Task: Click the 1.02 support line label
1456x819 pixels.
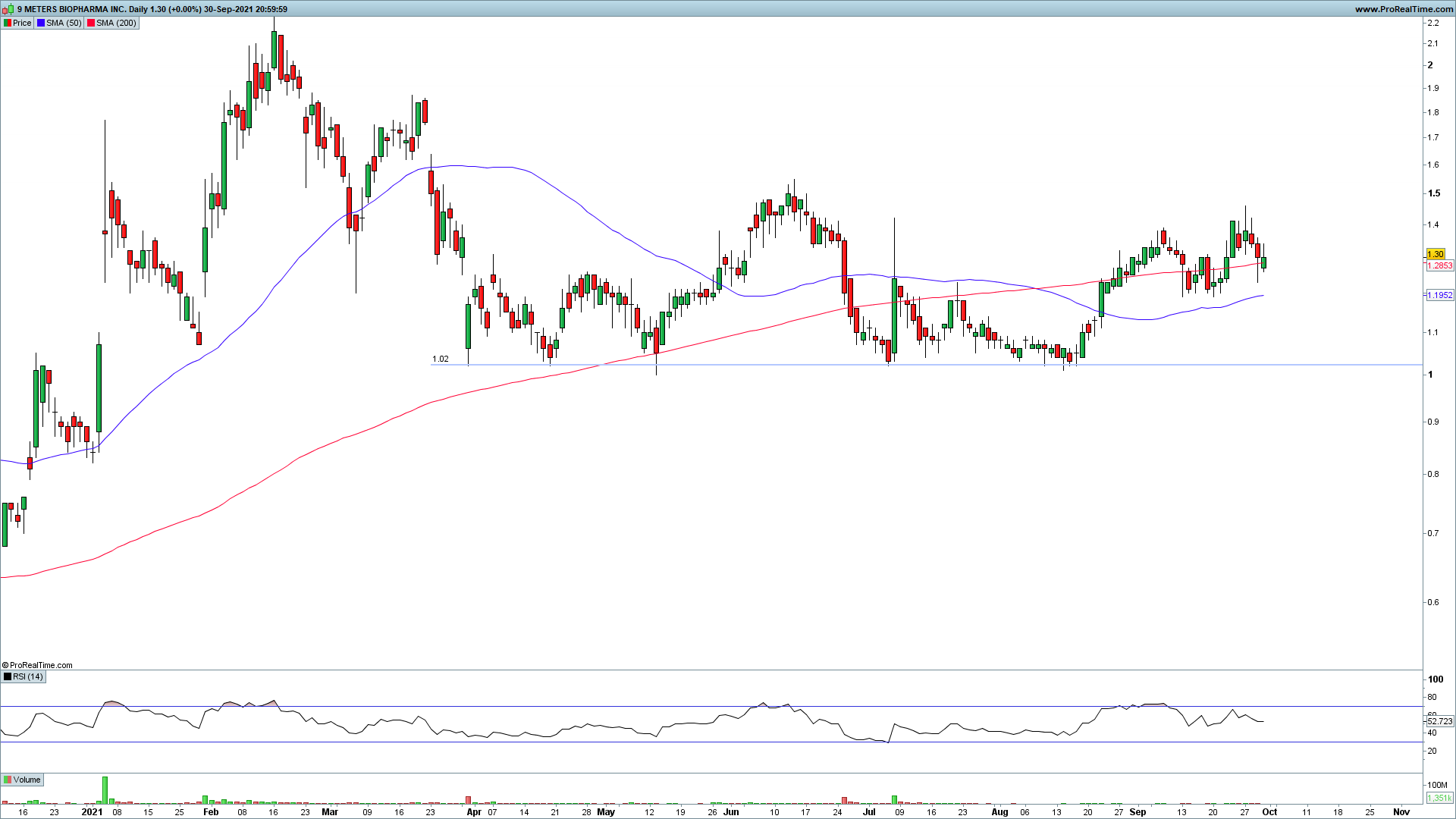Action: (440, 359)
